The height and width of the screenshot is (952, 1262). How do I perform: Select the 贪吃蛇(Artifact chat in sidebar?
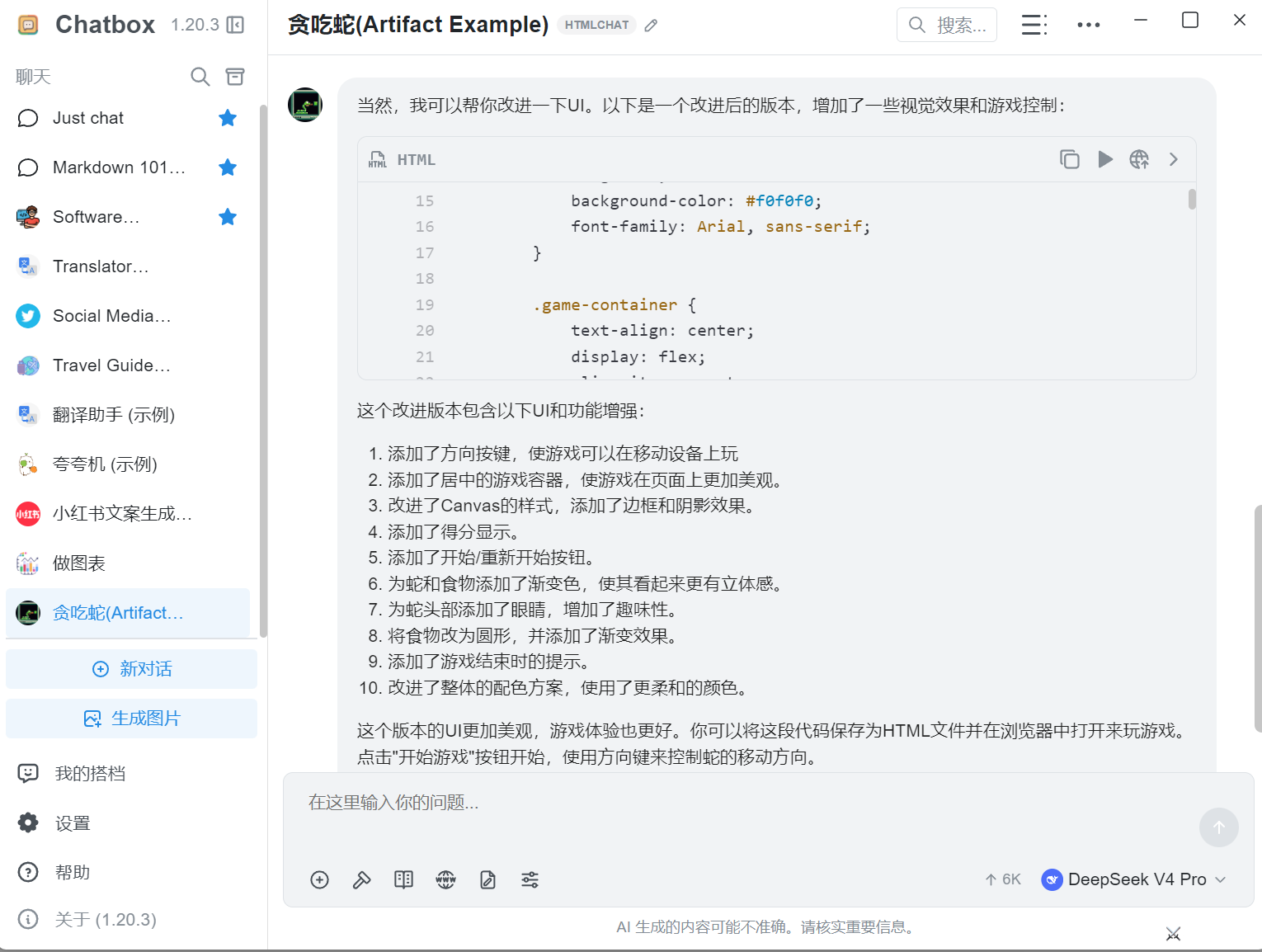pyautogui.click(x=128, y=613)
